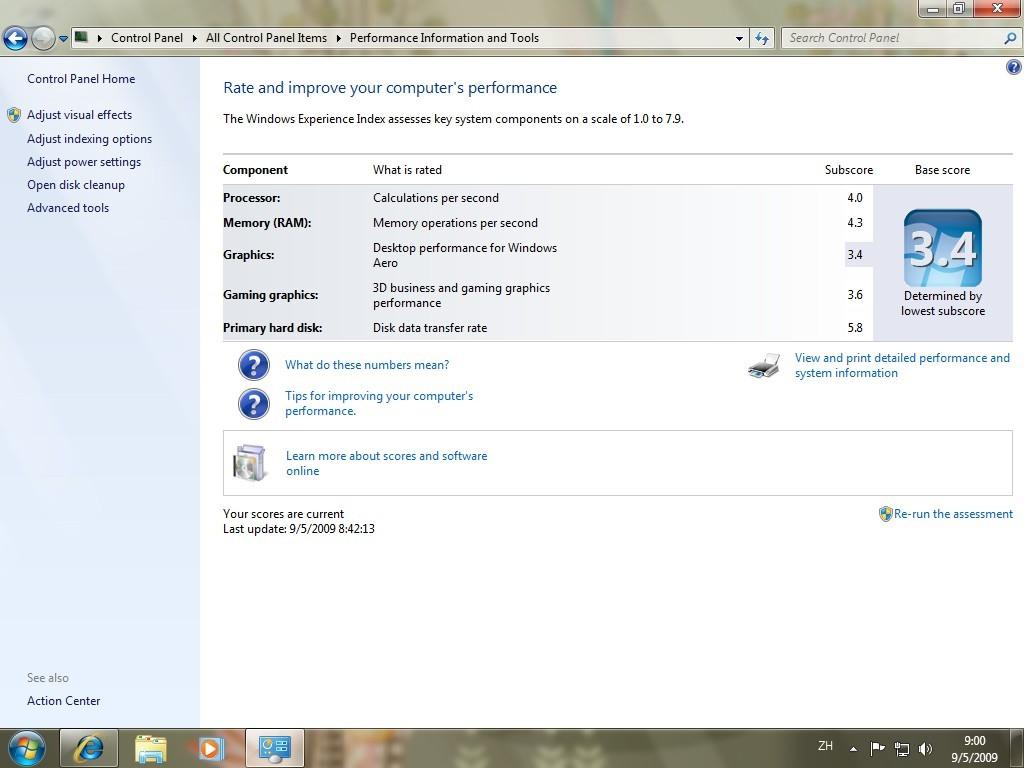Screen dimensions: 1024x768
Task: Click question icon beside 'What do these numbers mean?'
Action: coord(254,365)
